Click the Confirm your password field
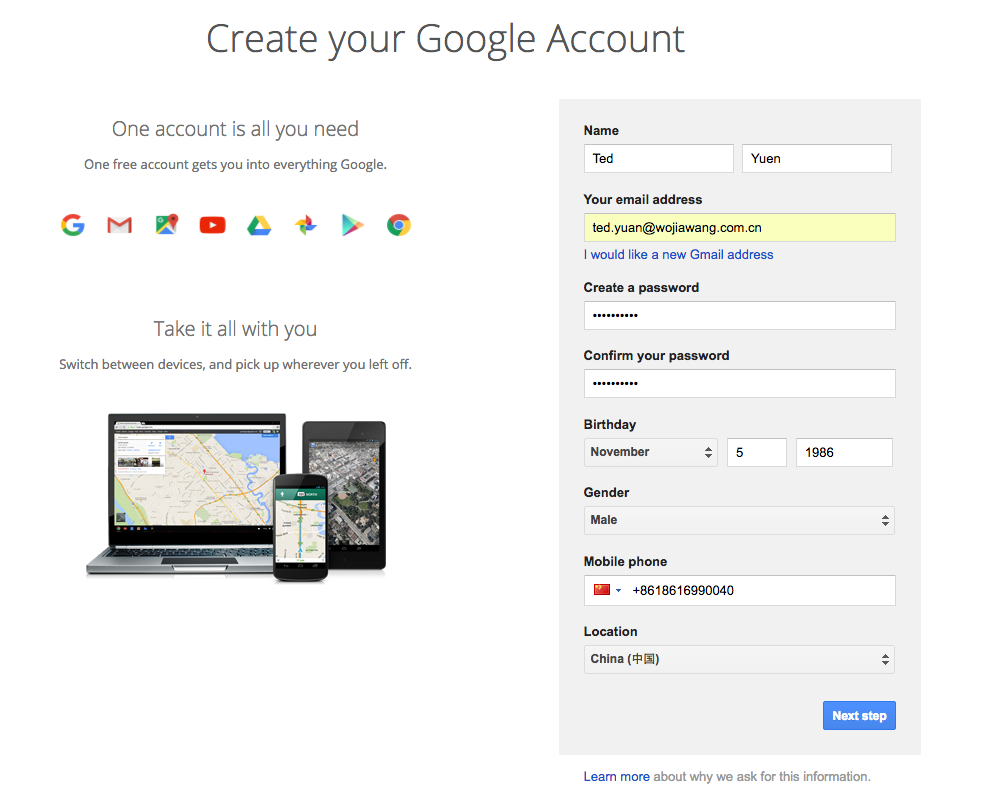The width and height of the screenshot is (981, 811). [x=740, y=383]
